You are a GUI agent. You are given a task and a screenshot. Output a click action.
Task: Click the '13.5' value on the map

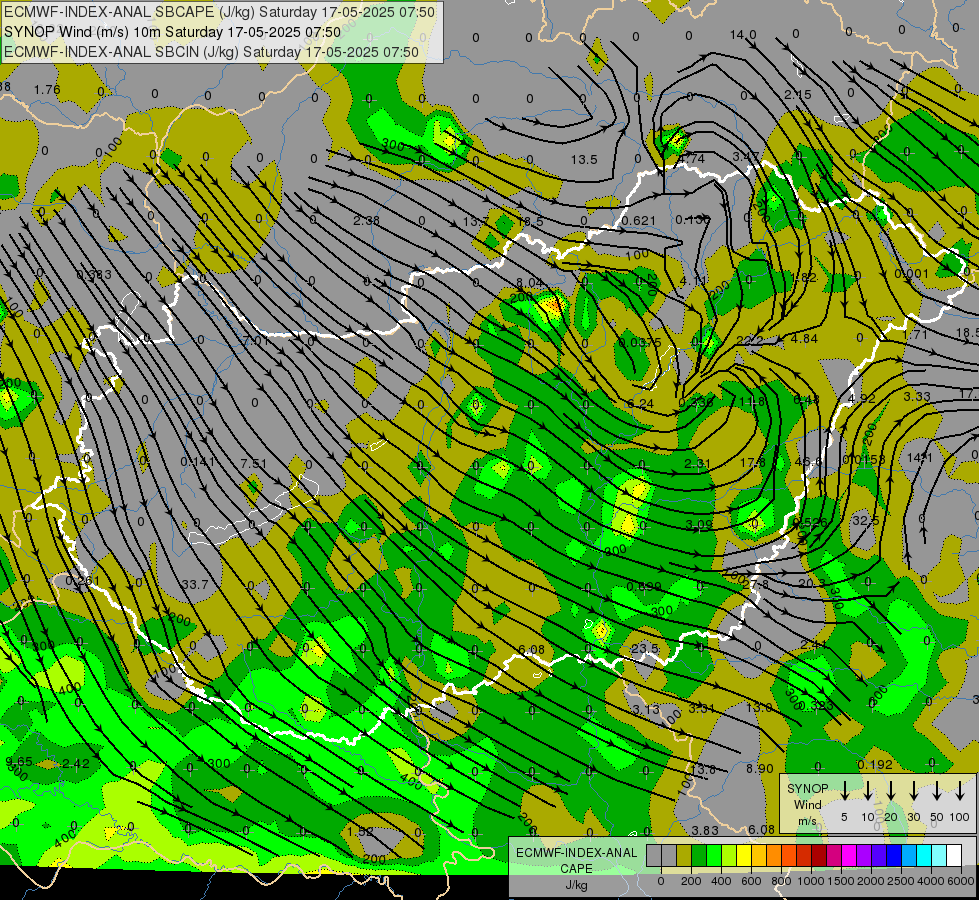[x=584, y=160]
